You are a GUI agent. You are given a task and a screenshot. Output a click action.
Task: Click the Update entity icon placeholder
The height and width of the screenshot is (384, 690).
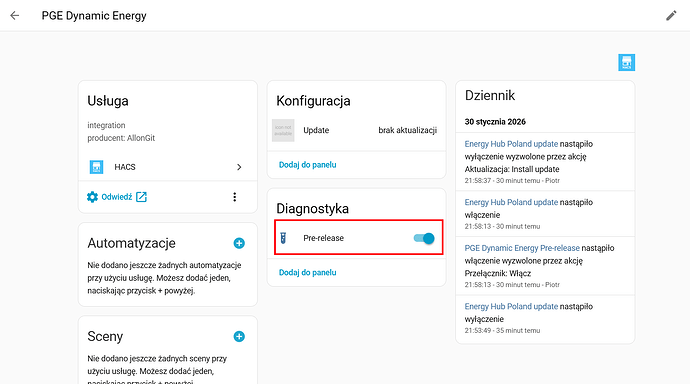tap(283, 130)
